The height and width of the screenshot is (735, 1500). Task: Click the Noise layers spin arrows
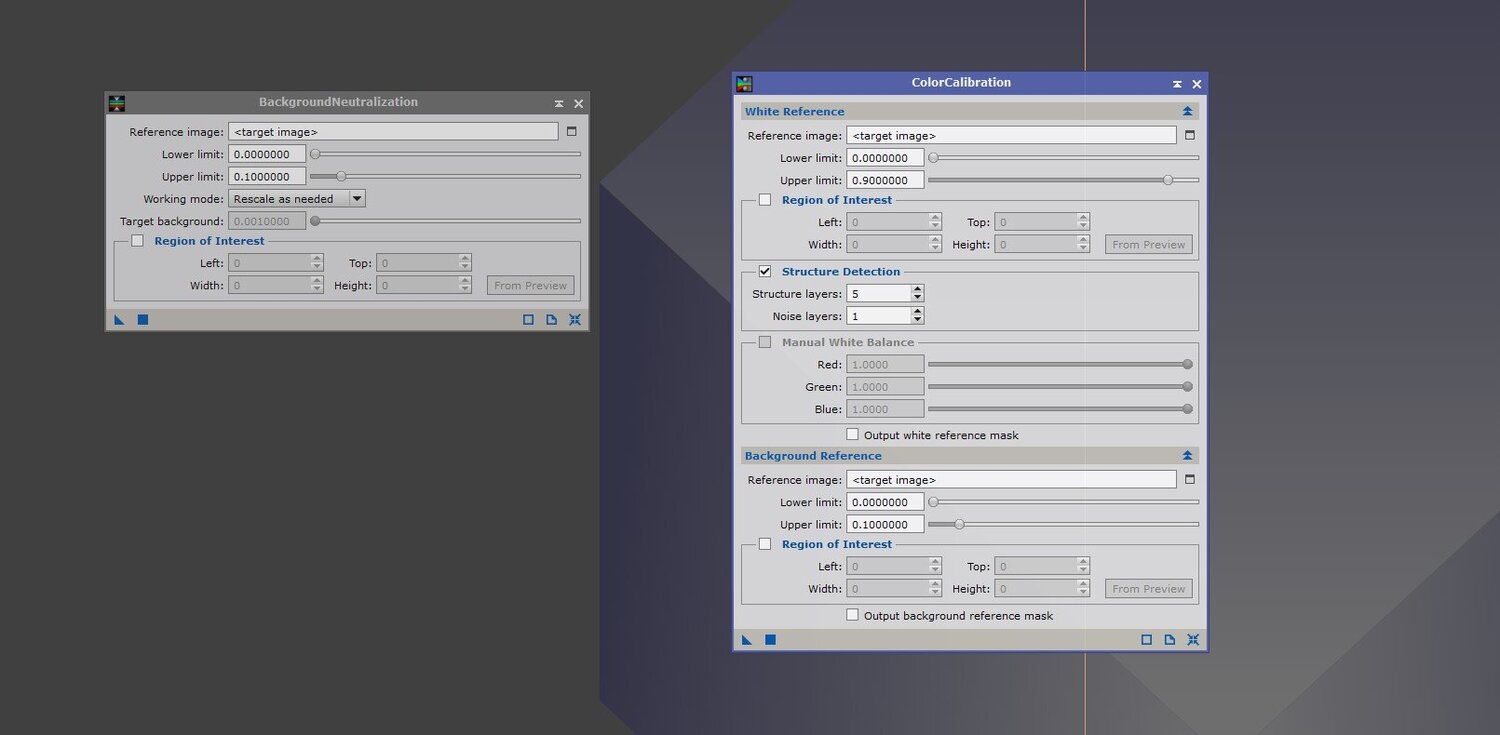(918, 316)
